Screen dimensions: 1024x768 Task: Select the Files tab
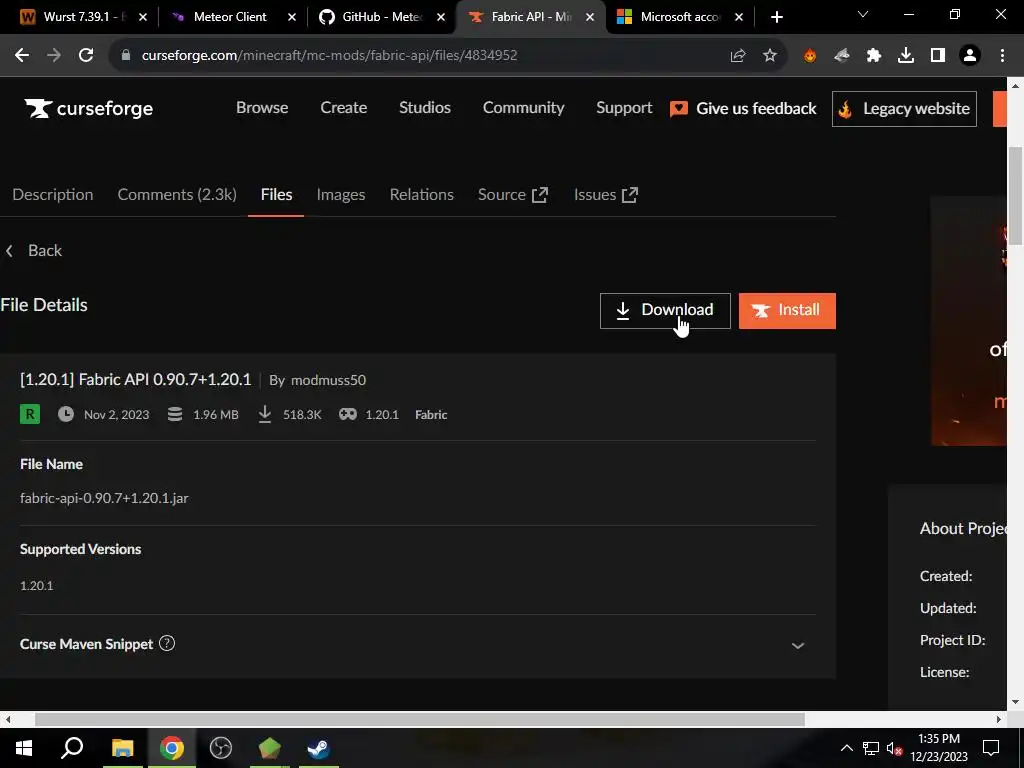[276, 195]
